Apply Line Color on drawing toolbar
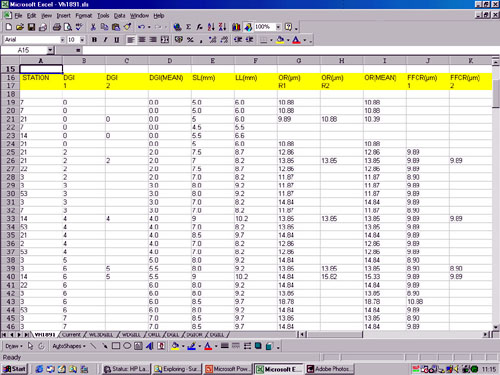Screen dimensions: 500x375 (191, 346)
